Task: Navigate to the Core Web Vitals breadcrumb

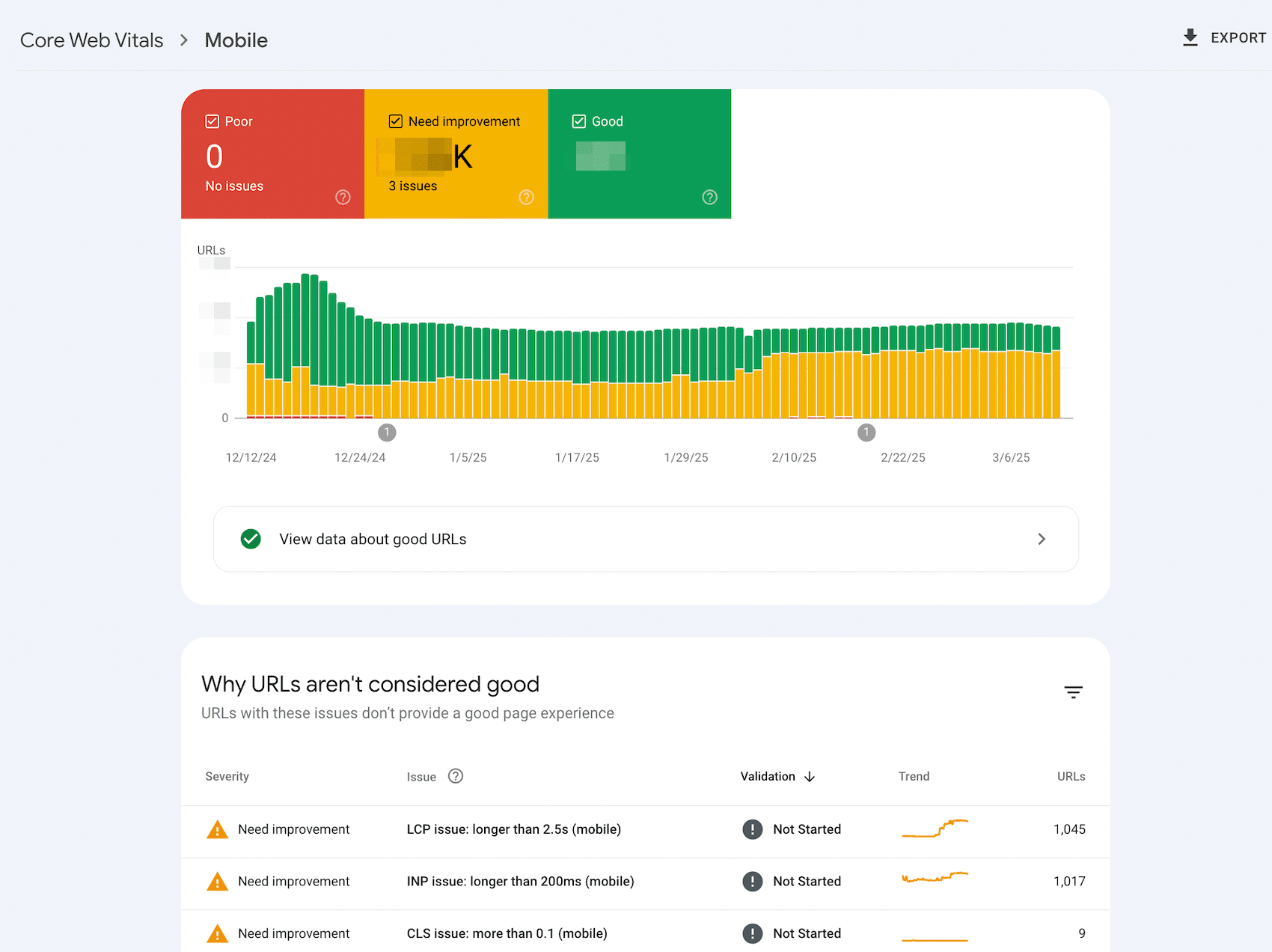Action: (x=91, y=40)
